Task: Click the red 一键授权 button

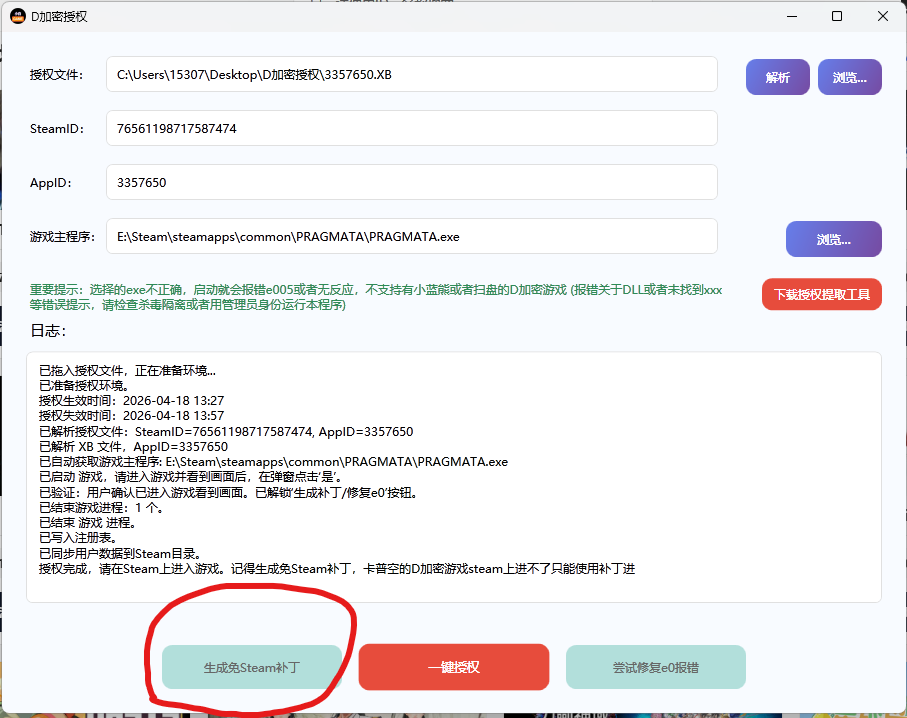Action: 454,667
